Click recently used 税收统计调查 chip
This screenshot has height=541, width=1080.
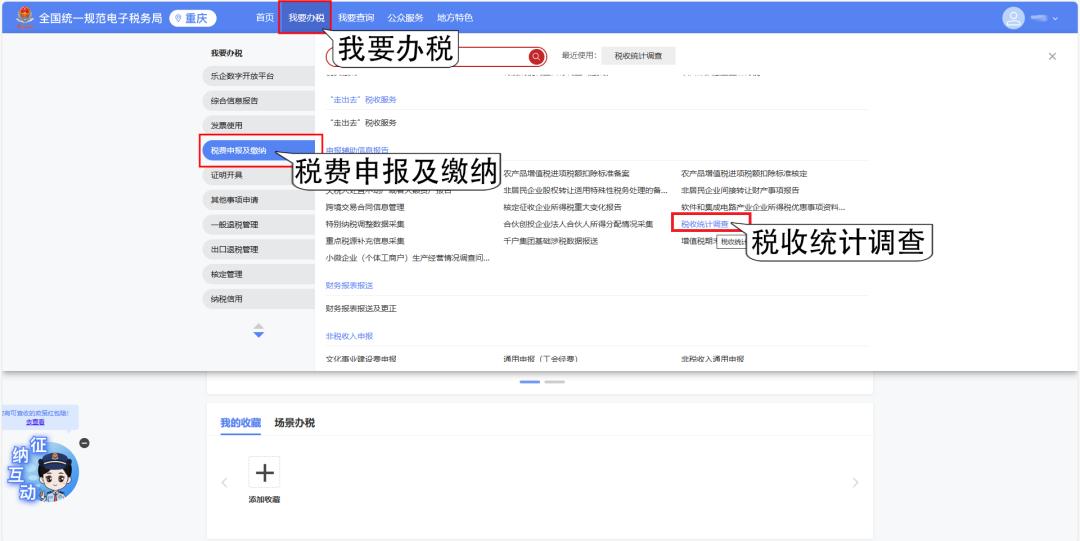(638, 57)
